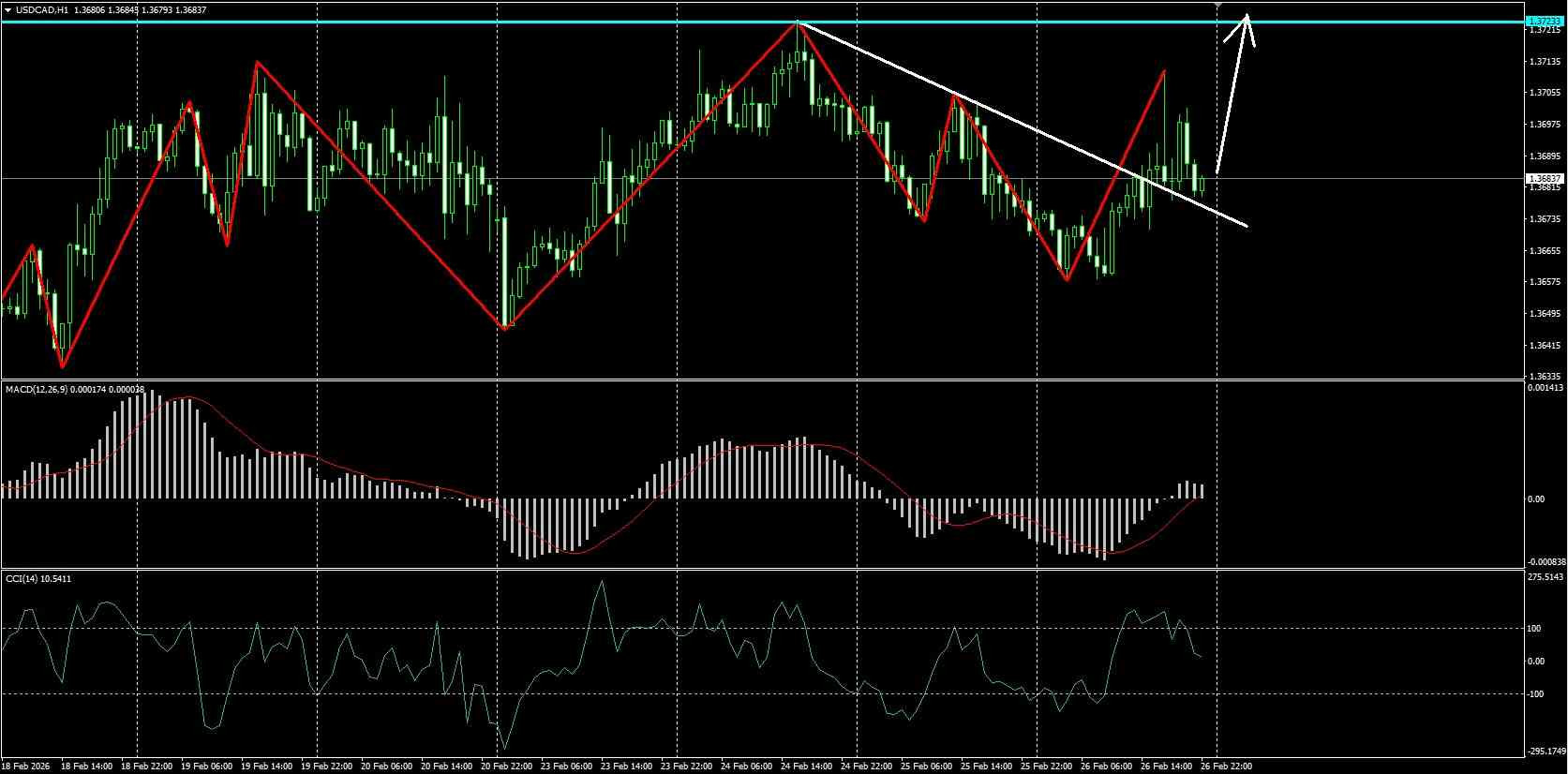
Task: Click the 24 Feb 14:00 time label
Action: coord(807,766)
